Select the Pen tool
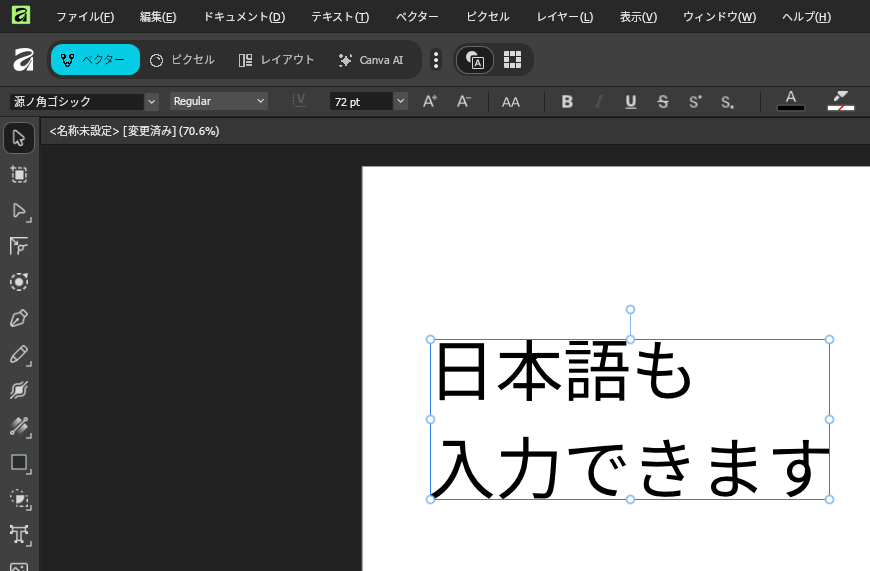Viewport: 870px width, 571px height. click(x=19, y=318)
